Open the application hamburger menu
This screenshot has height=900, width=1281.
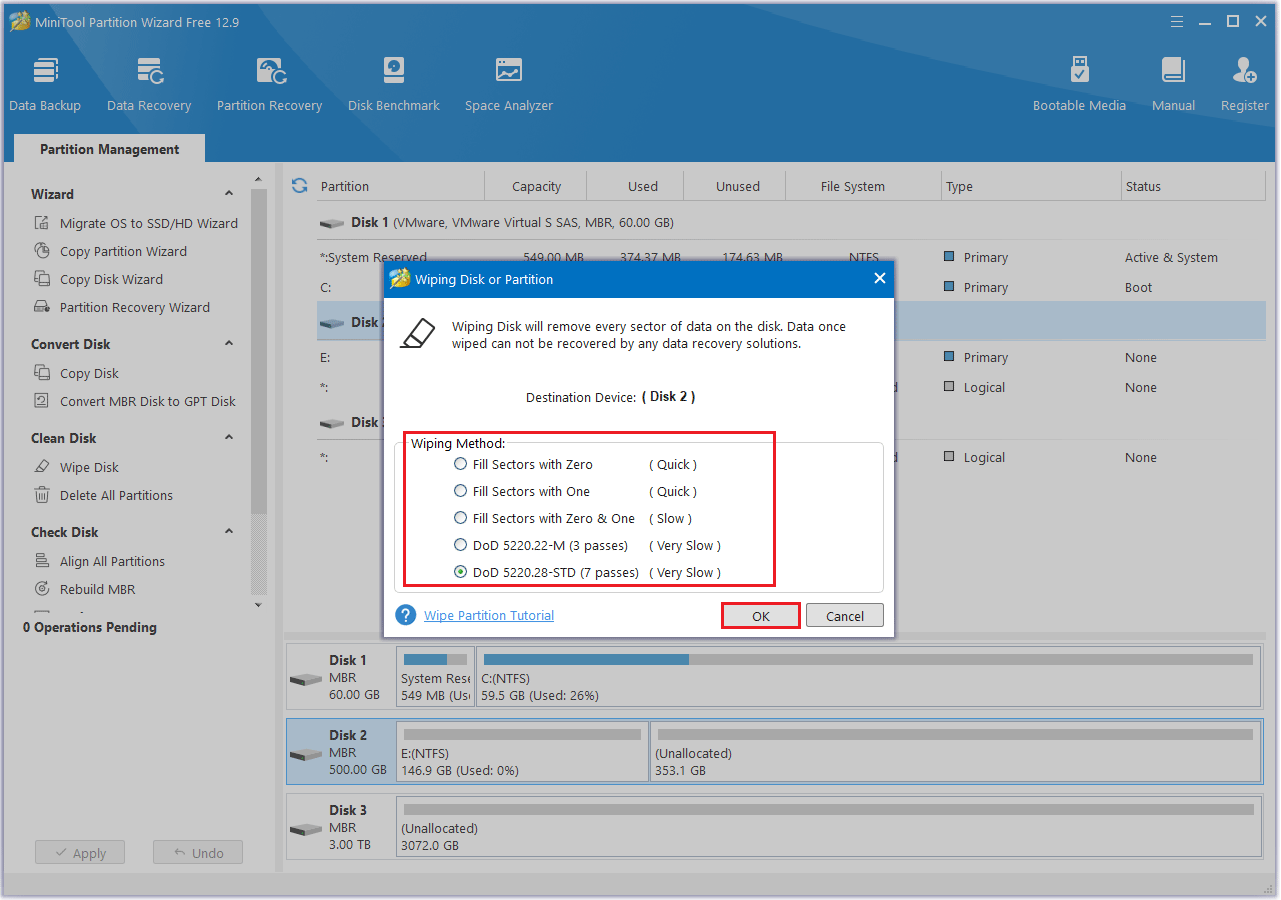[1176, 20]
